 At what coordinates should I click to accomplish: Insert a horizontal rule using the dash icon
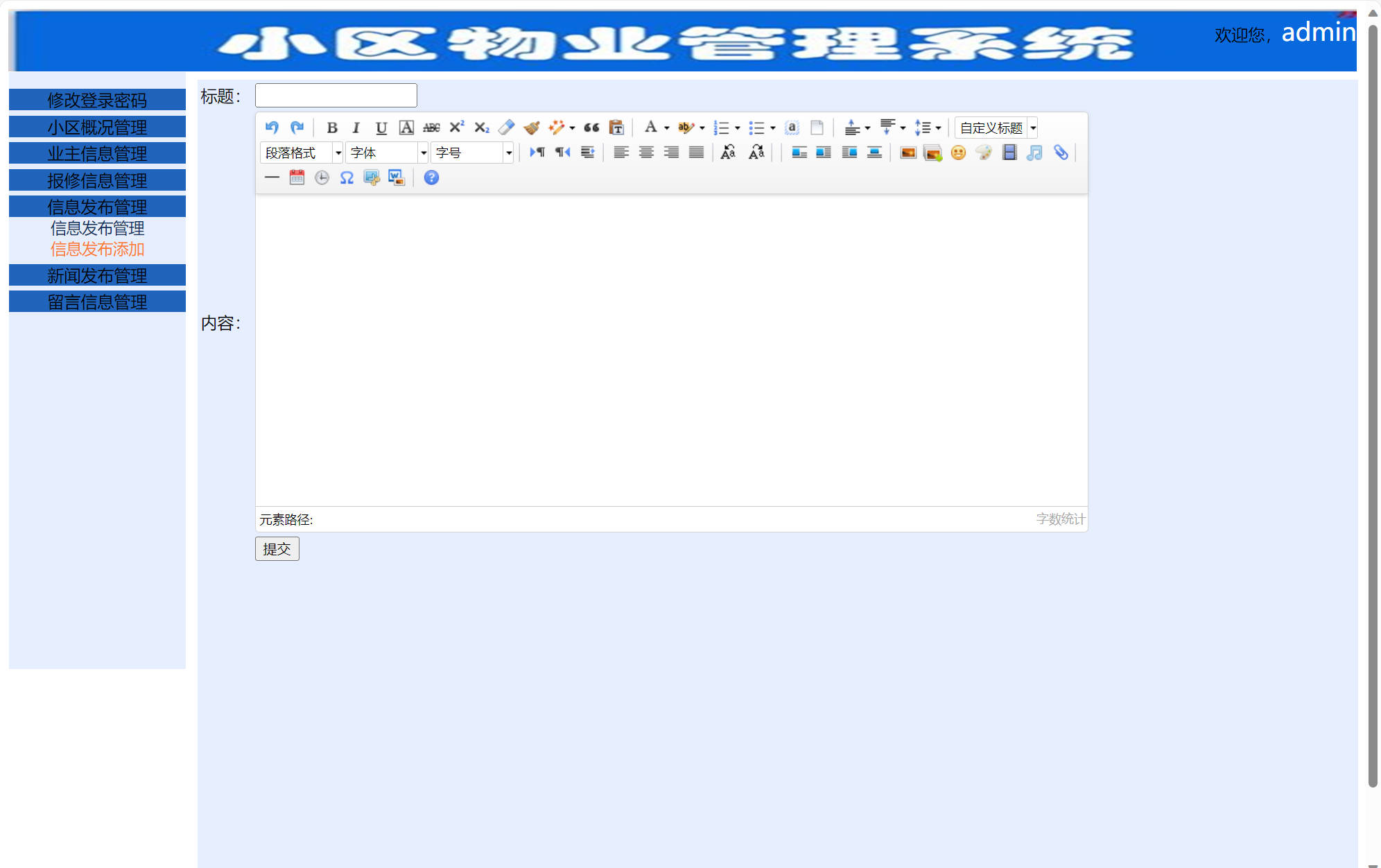(x=272, y=177)
